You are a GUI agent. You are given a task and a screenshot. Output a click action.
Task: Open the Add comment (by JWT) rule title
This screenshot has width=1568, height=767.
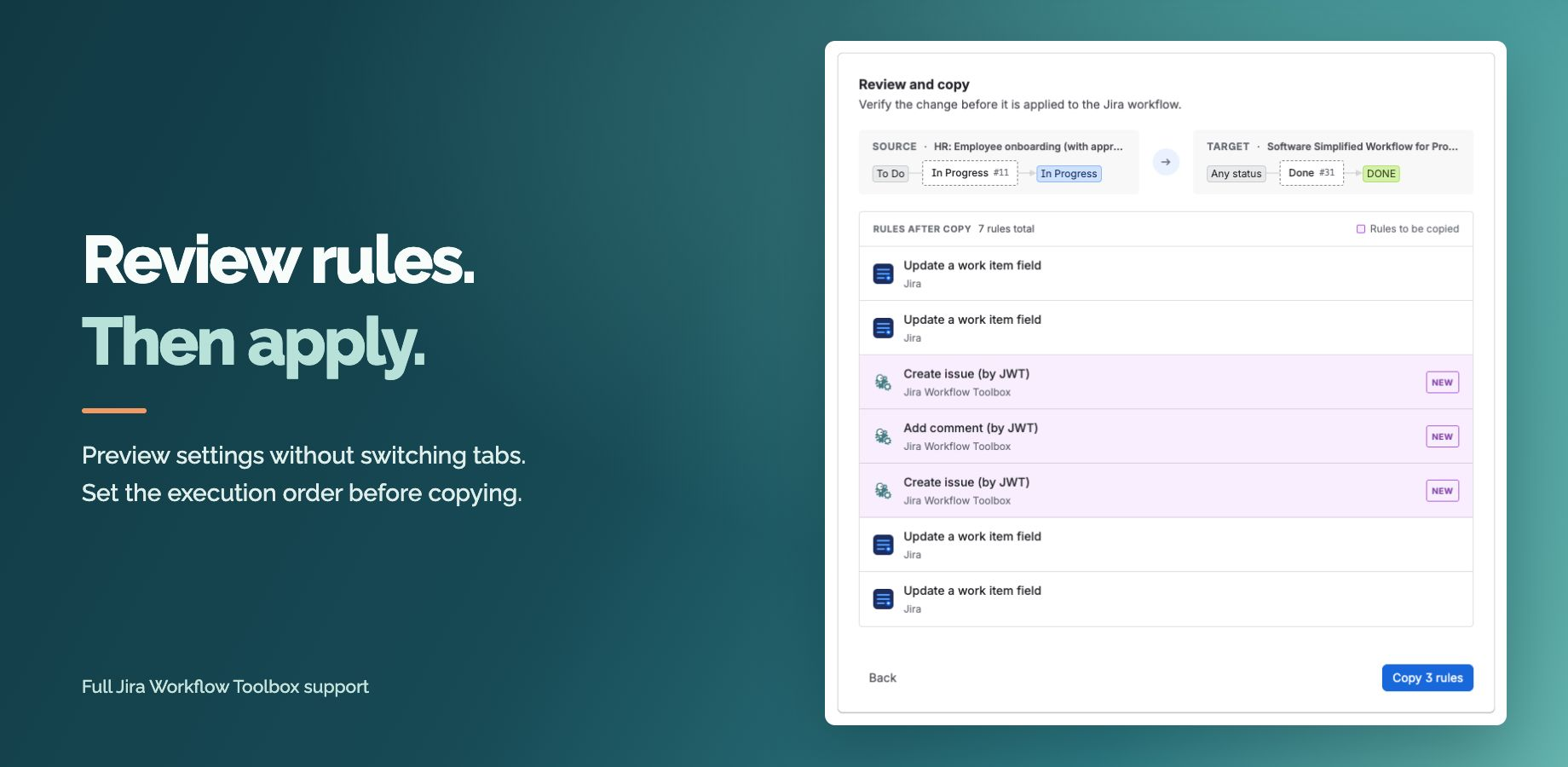[x=971, y=428]
